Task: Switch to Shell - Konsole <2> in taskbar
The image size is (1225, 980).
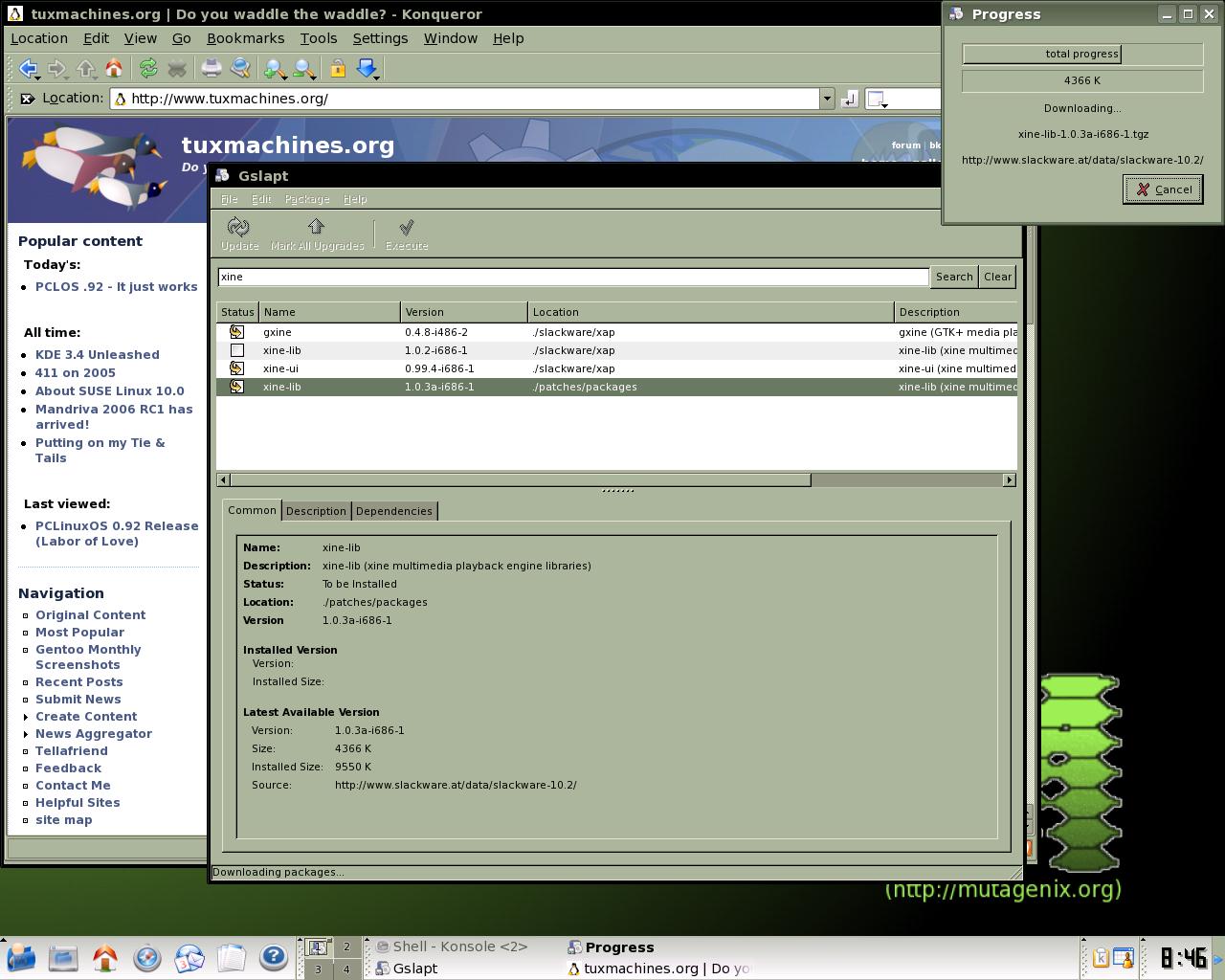Action: click(452, 947)
